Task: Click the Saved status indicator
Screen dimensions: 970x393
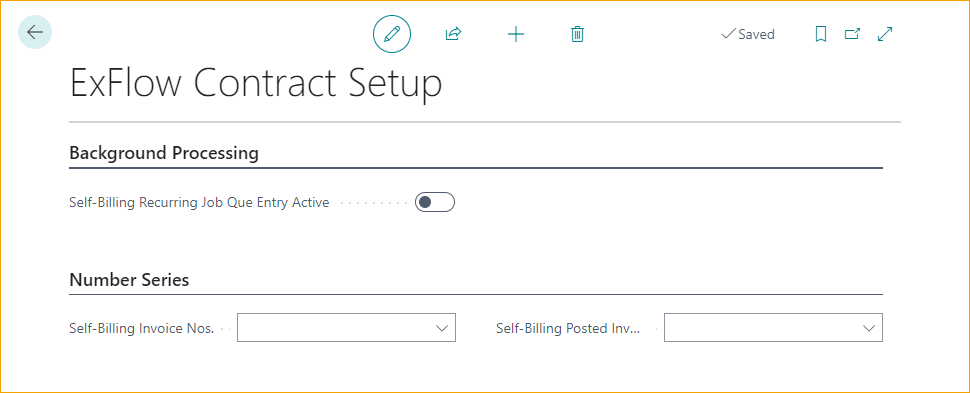Action: point(748,34)
